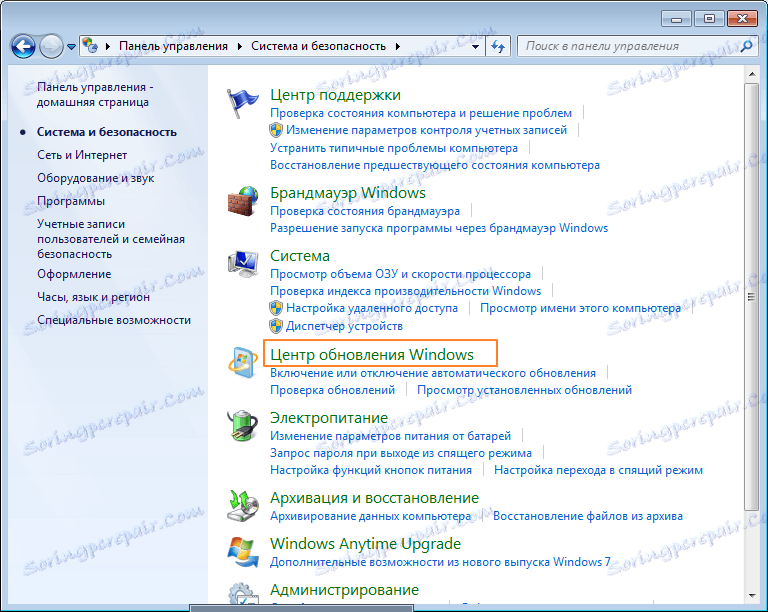Click 'Проверка обновлений' link
The image size is (768, 612).
click(333, 390)
